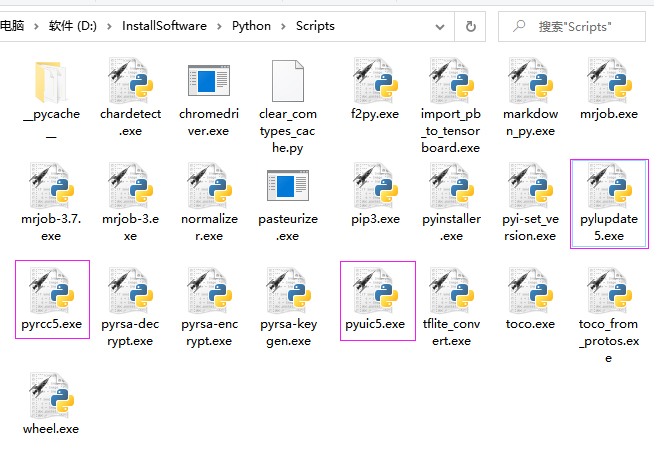
Task: Click the pyrcc5.exe file name label
Action: [52, 324]
